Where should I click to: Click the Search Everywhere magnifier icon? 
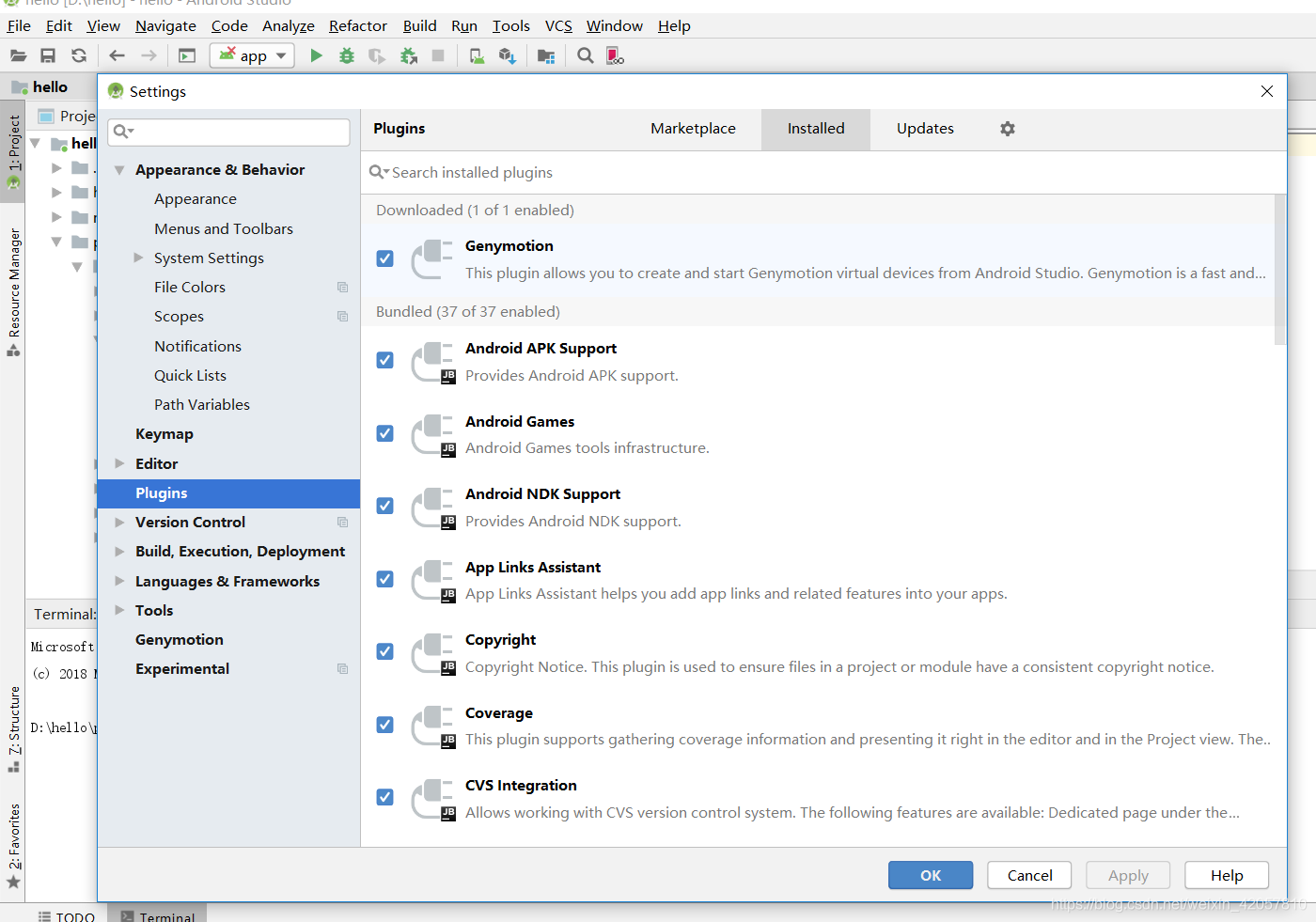[x=586, y=56]
